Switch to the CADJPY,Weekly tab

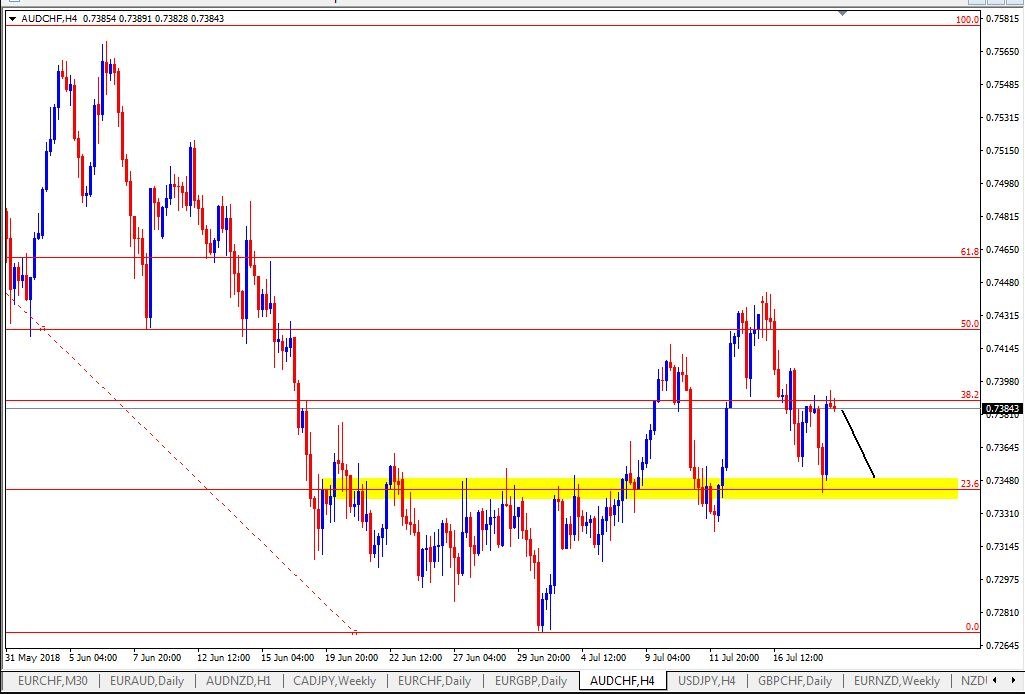[x=334, y=680]
